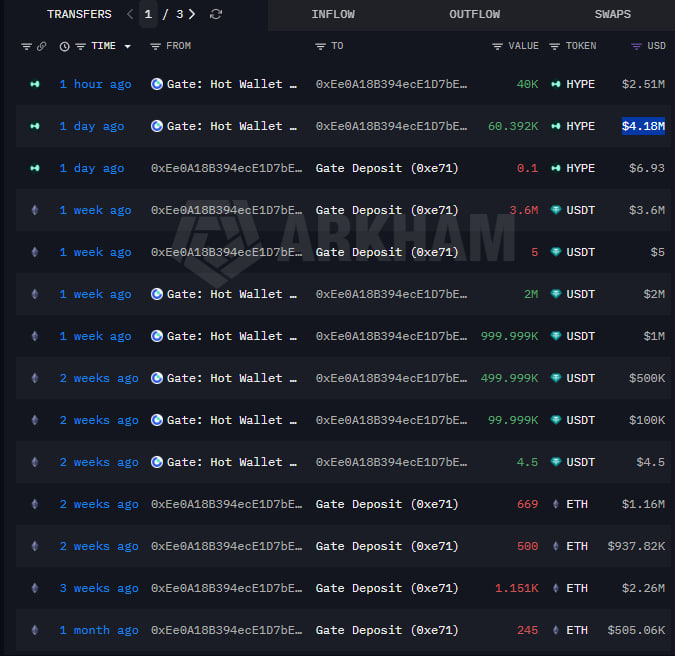Screen dimensions: 675x656
Task: Open the 1 month ago transaction link
Action: pyautogui.click(x=99, y=630)
